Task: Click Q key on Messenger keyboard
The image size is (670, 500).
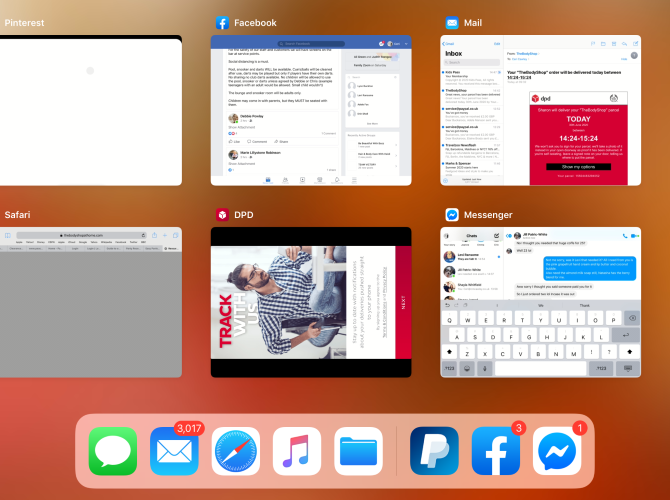Action: pyautogui.click(x=449, y=318)
